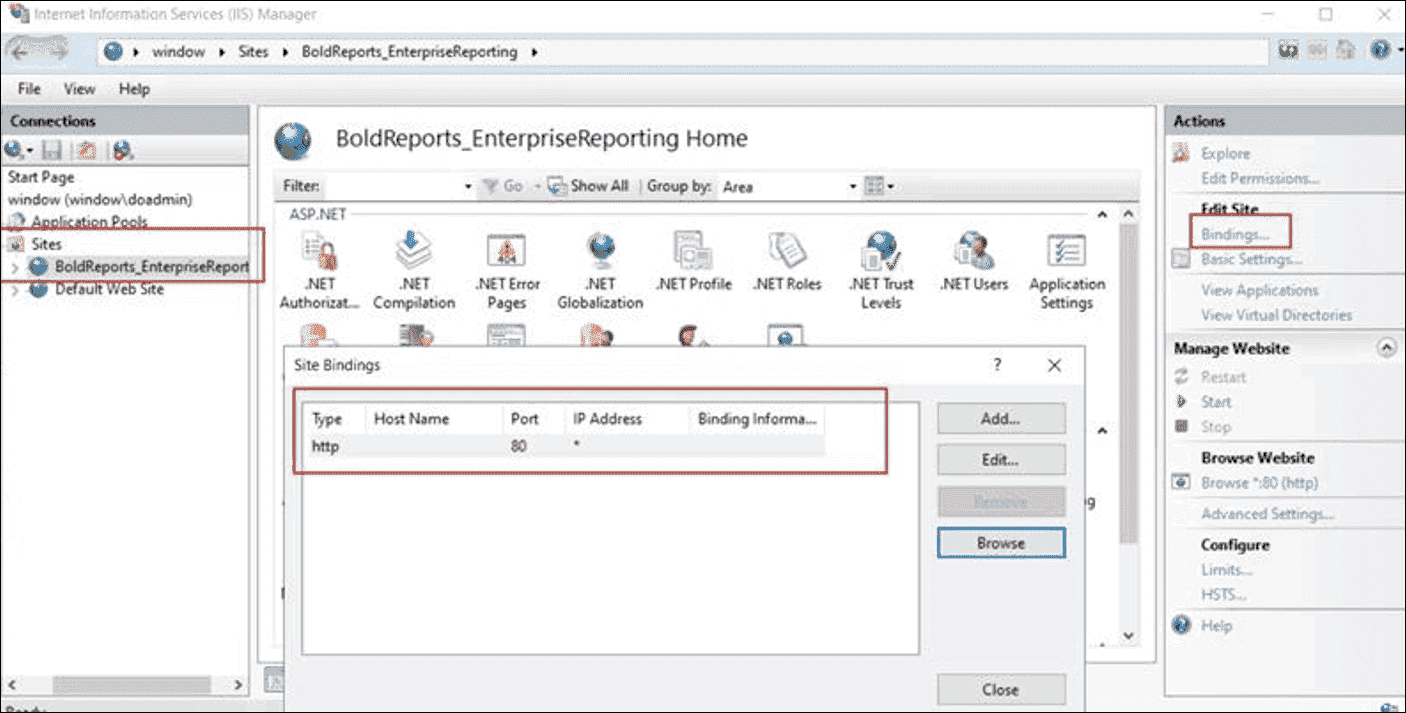This screenshot has height=713, width=1406.
Task: Click the home icon in address bar
Action: point(1347,50)
